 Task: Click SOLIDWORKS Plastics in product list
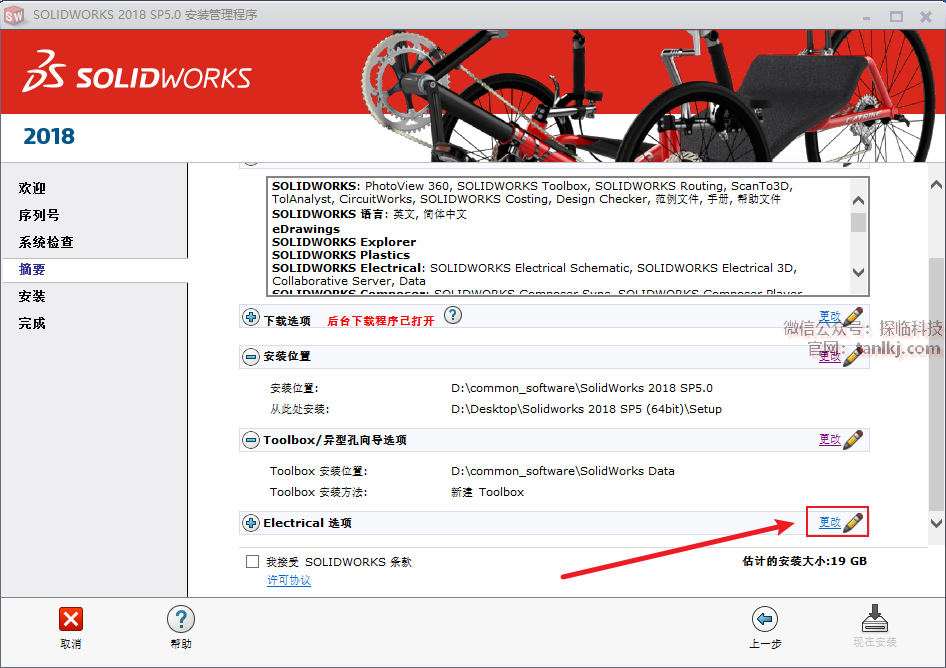(341, 255)
